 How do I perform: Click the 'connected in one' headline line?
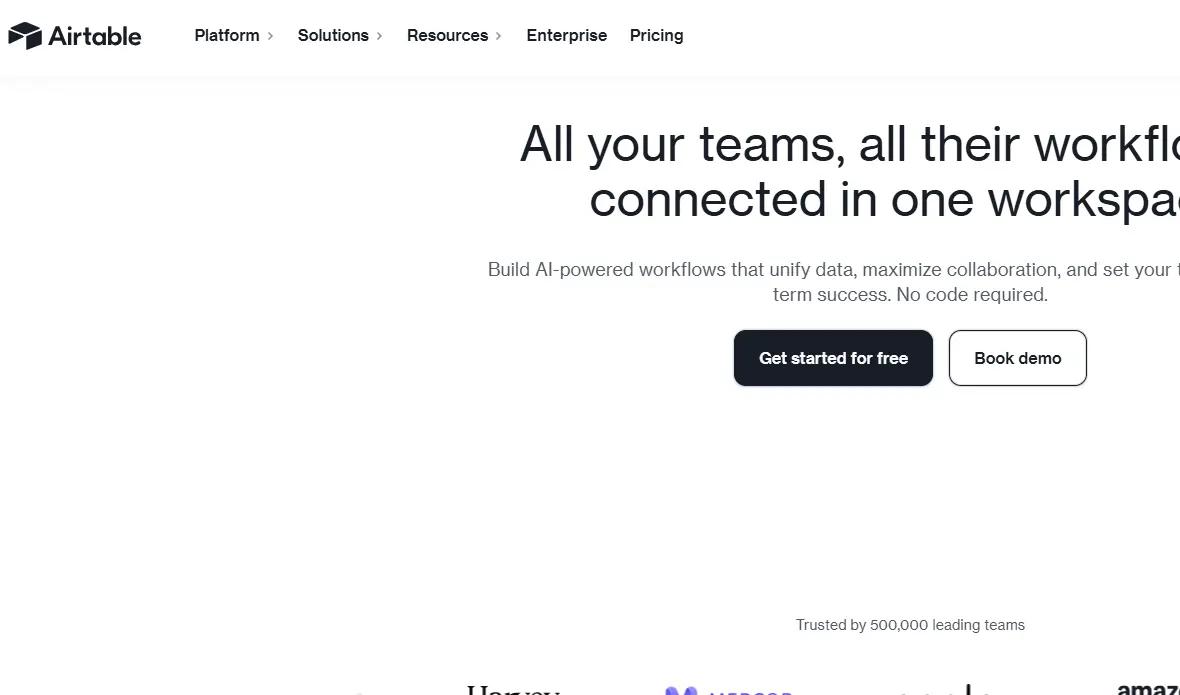(x=884, y=199)
